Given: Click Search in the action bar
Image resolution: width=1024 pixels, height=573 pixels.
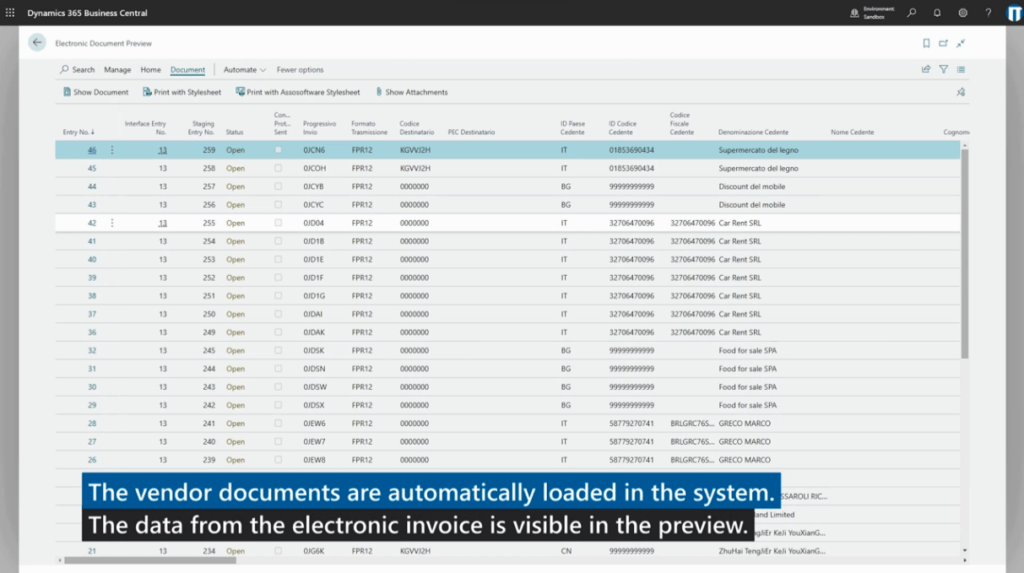Looking at the screenshot, I should (x=77, y=69).
